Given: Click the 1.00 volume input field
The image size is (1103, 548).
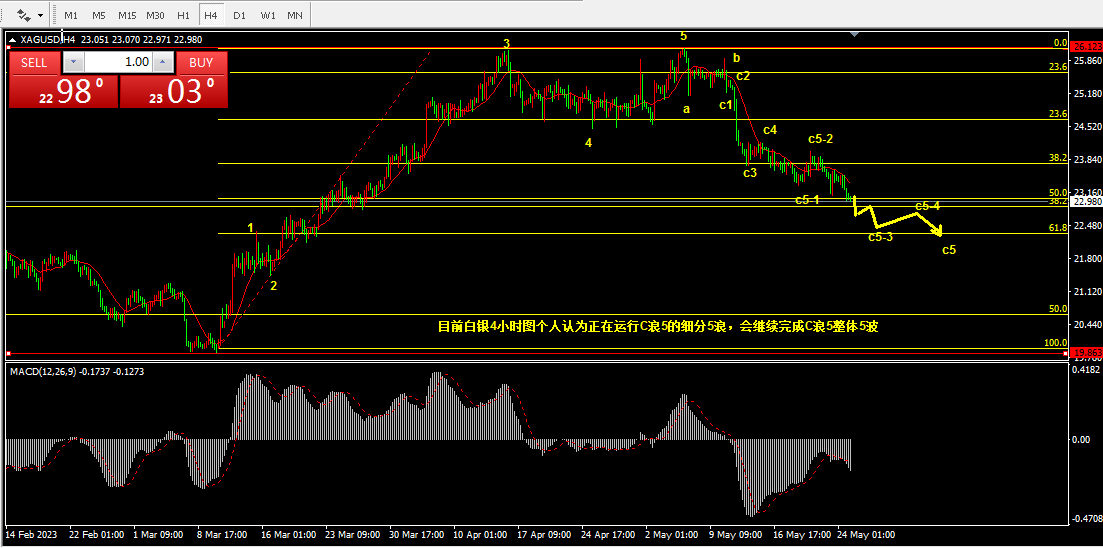Looking at the screenshot, I should click(118, 63).
